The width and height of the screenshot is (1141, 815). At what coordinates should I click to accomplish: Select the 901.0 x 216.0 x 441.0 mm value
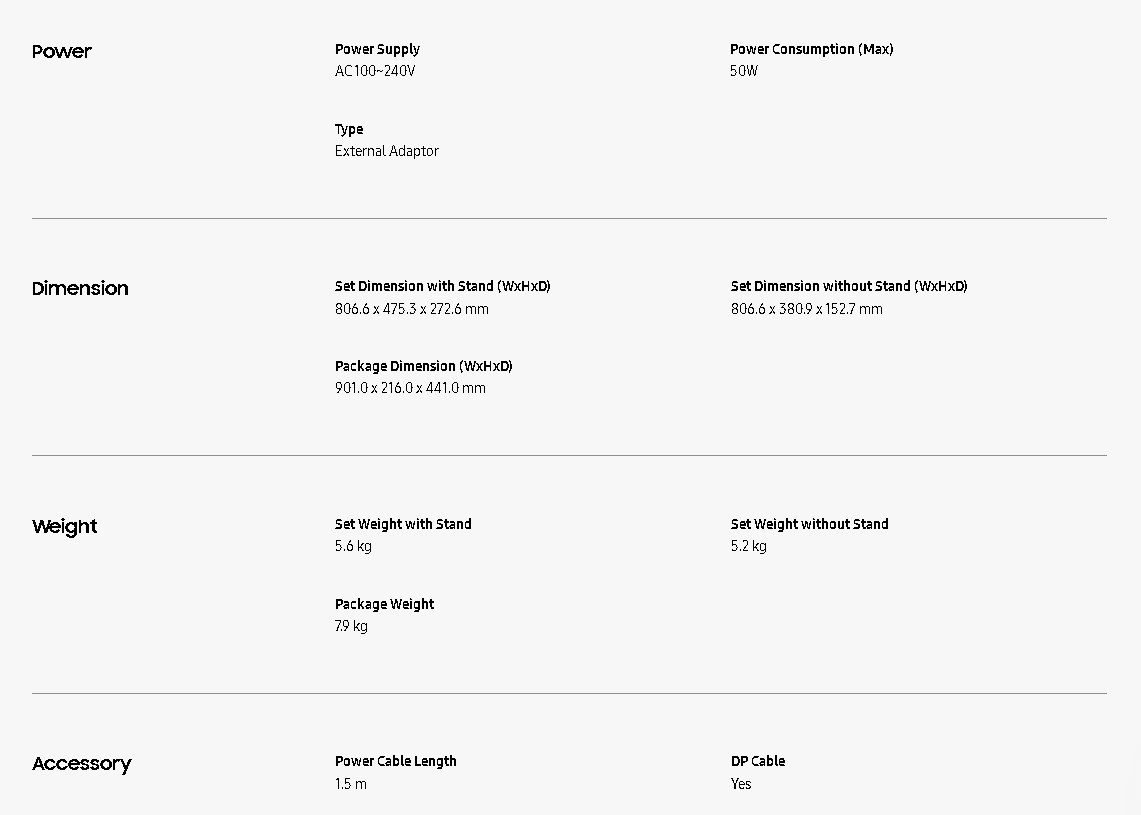[x=410, y=388]
